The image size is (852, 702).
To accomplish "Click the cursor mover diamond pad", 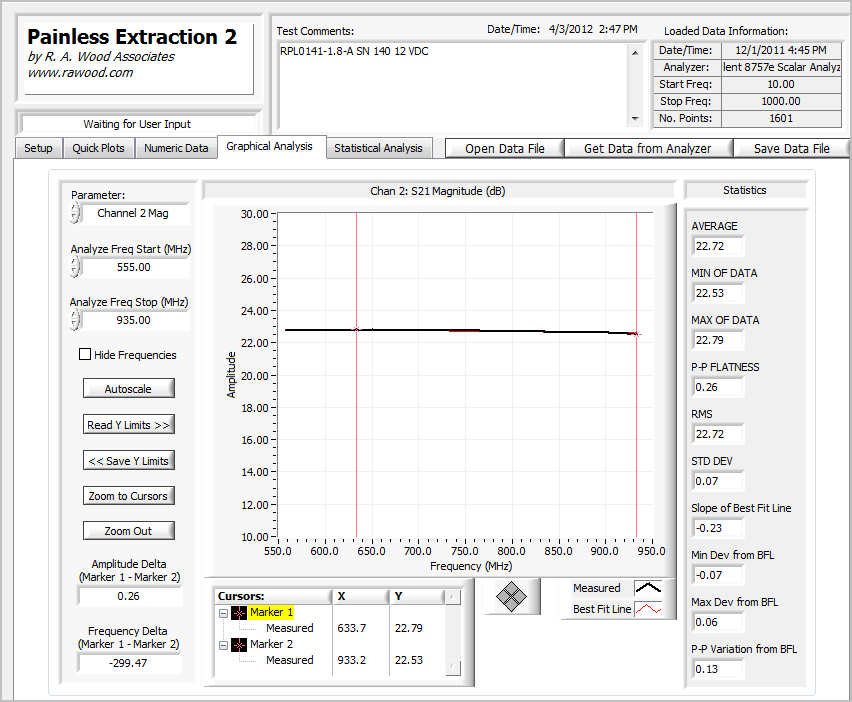I will pos(511,597).
